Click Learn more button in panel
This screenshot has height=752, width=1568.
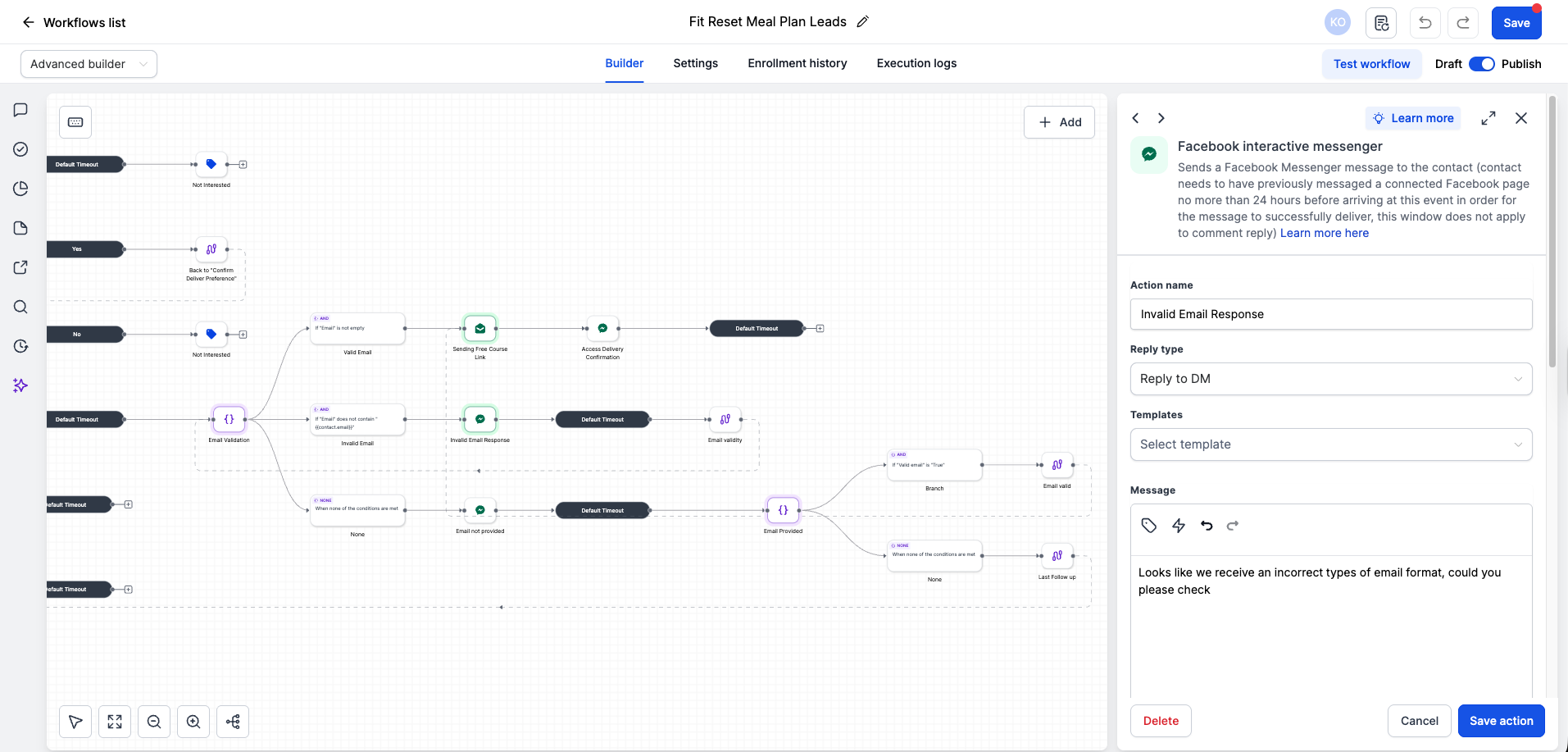pos(1413,118)
